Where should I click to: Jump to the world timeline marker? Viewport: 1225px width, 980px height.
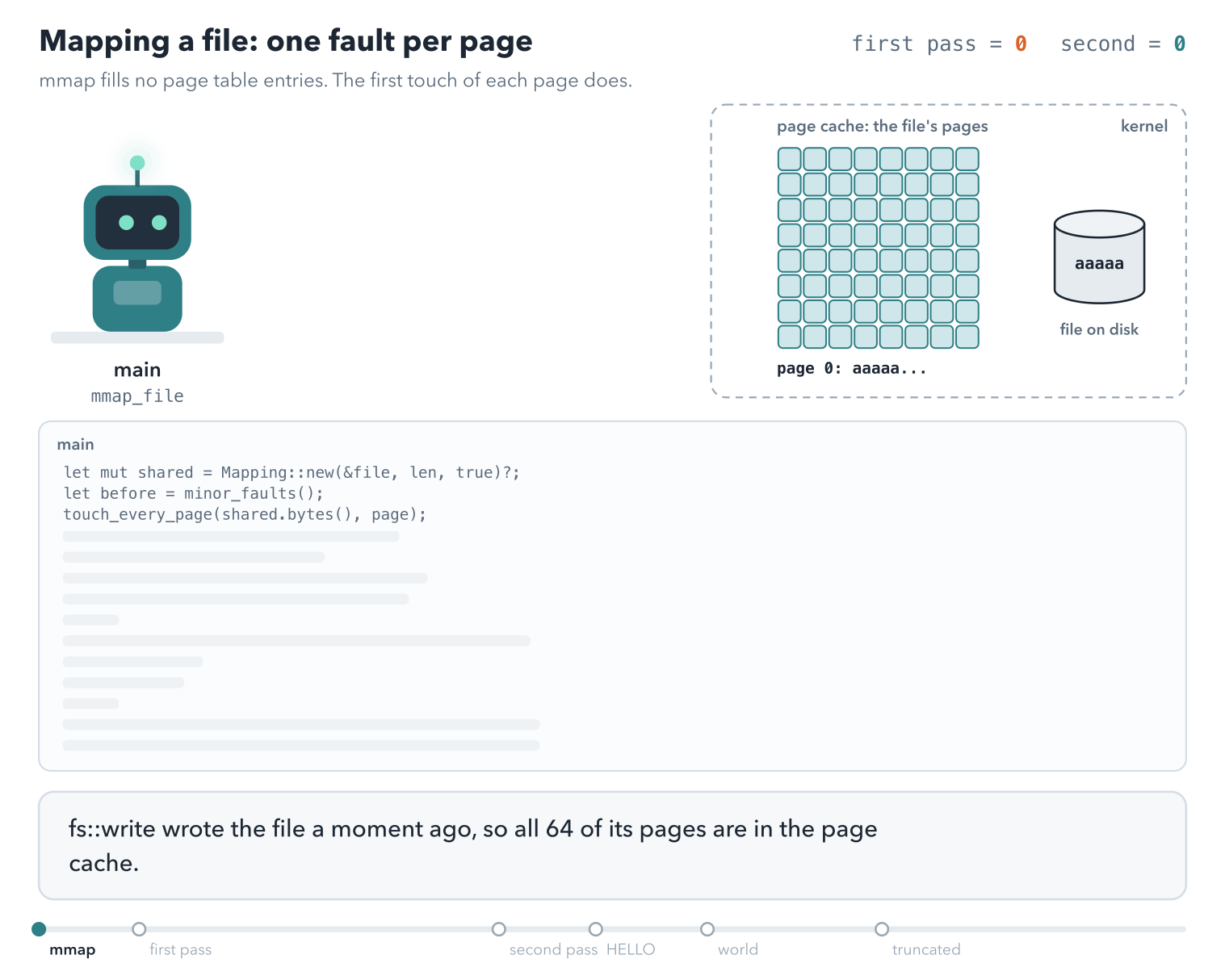tap(707, 929)
